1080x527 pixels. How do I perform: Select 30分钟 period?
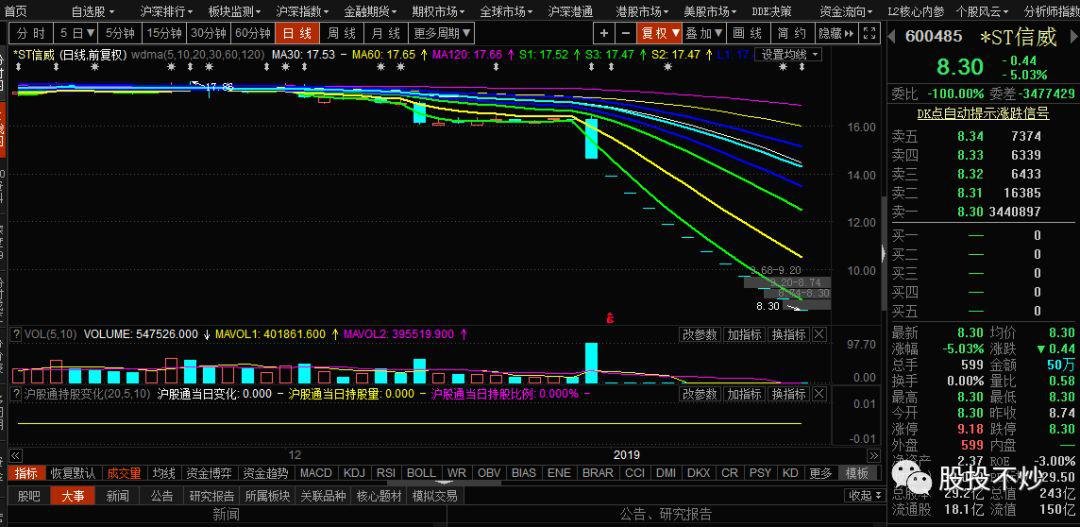(x=208, y=32)
